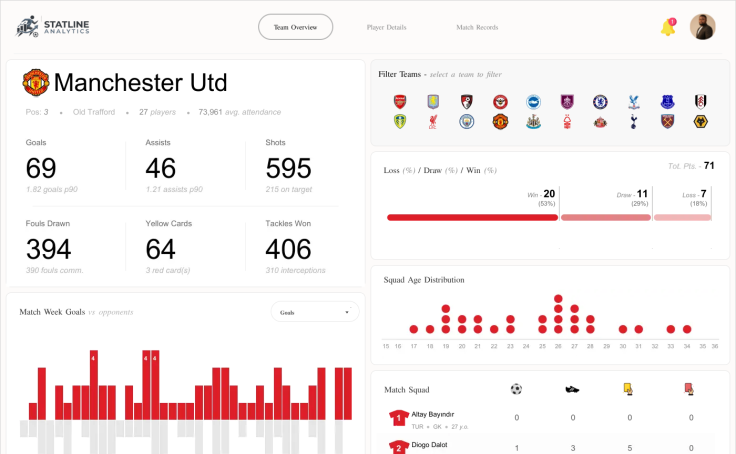Click the Goals value 69
736x454 pixels.
point(41,168)
